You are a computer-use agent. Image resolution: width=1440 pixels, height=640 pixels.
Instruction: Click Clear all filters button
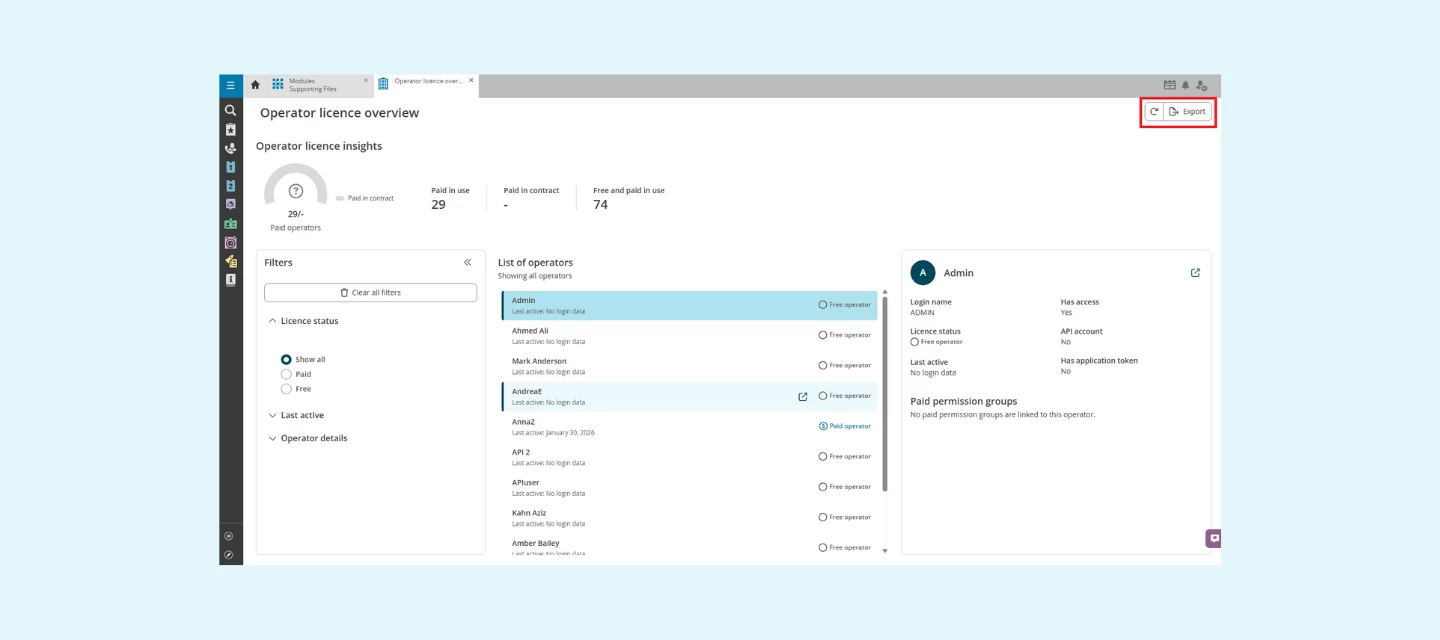click(370, 292)
